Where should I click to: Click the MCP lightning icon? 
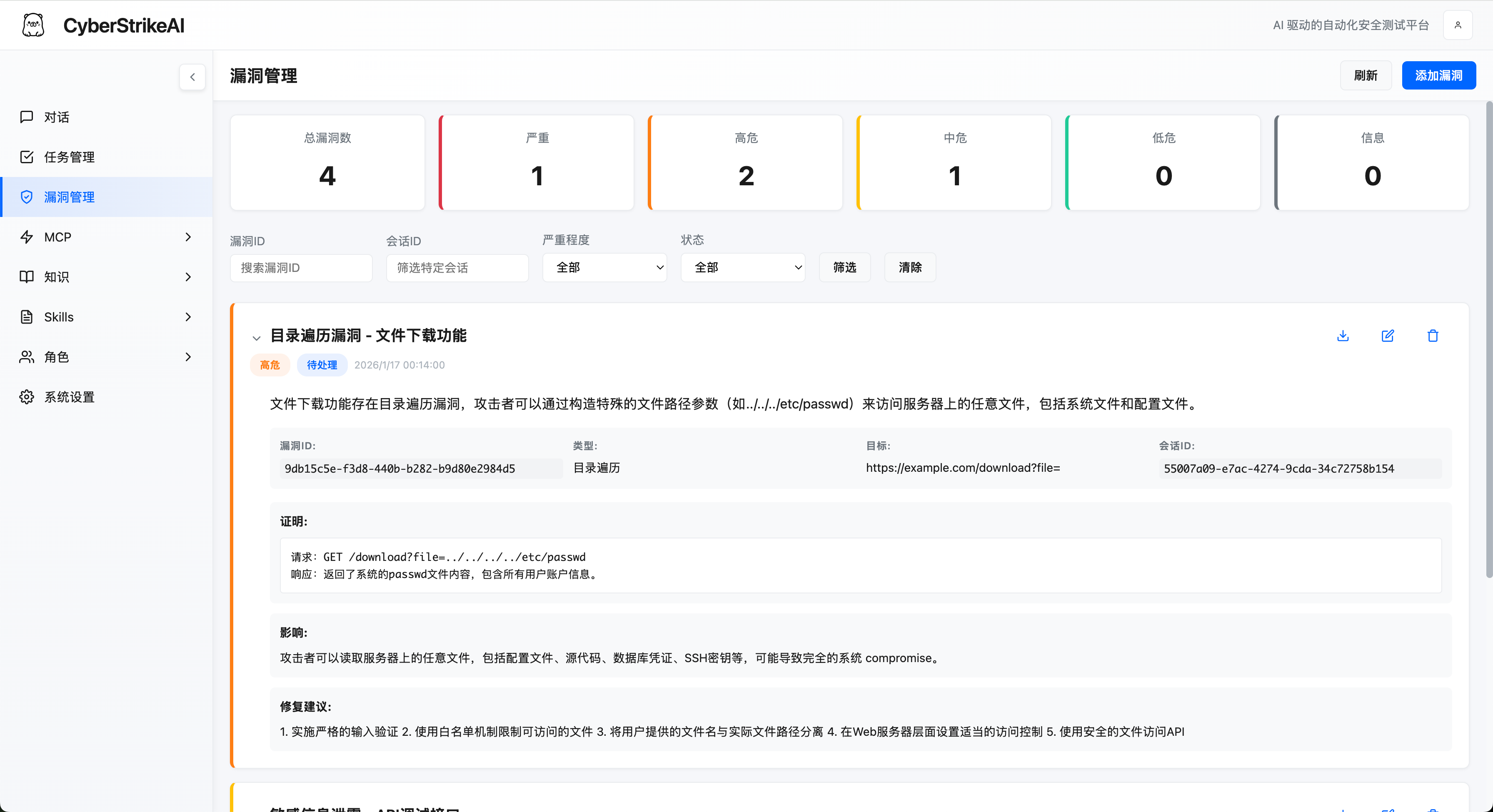point(27,237)
